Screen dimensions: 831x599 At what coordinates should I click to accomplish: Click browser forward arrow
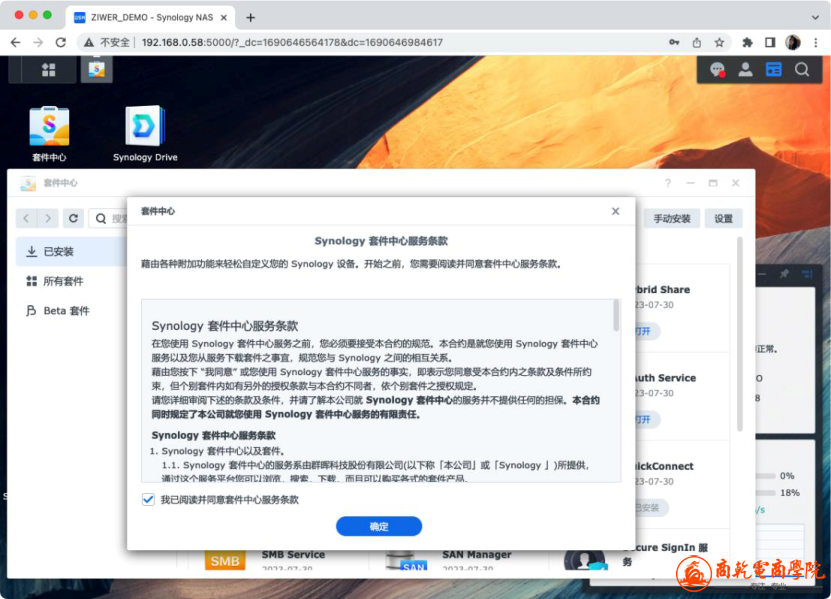click(x=38, y=42)
